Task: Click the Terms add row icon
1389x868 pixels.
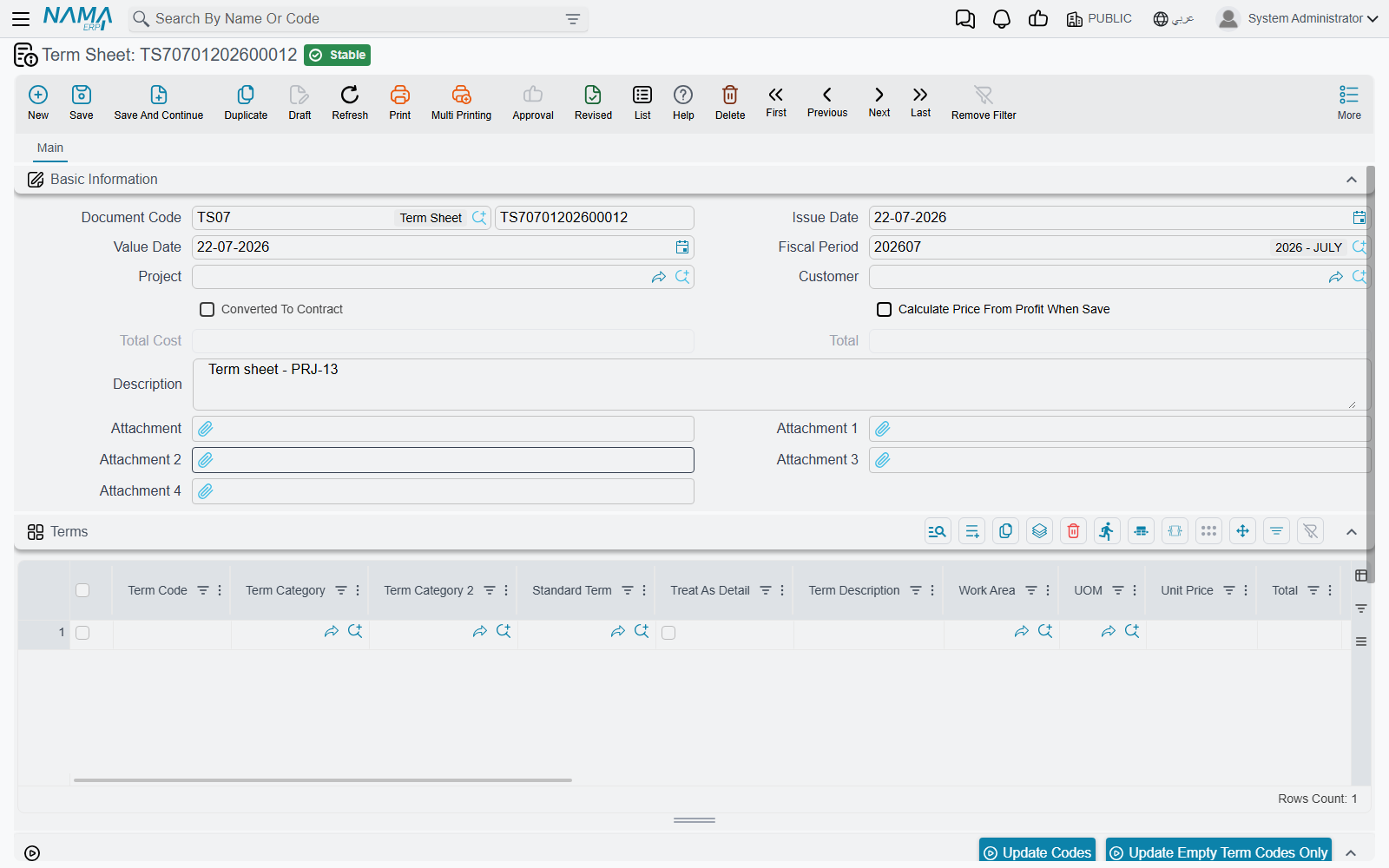Action: point(972,531)
